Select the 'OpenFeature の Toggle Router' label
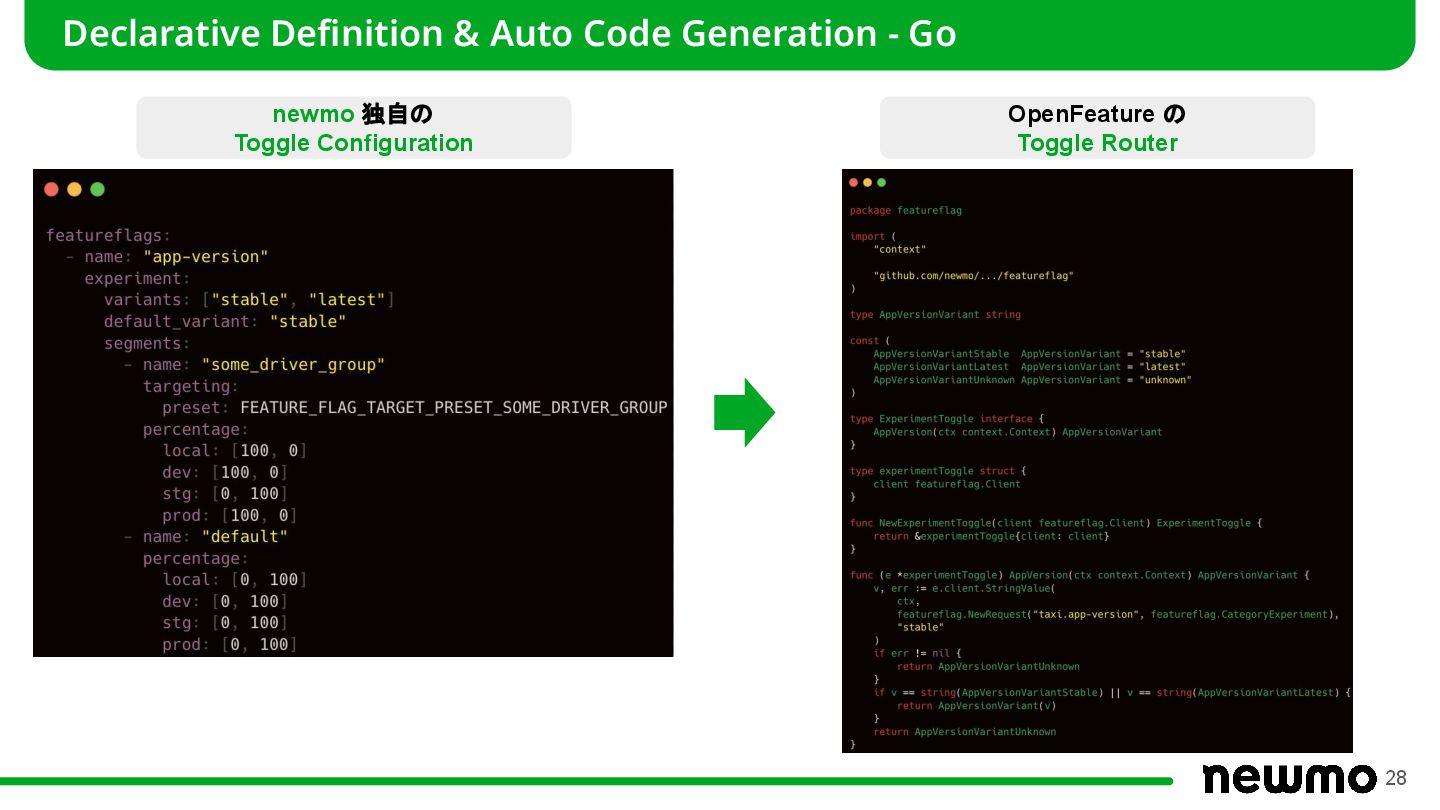Screen dimensions: 1440x810 pyautogui.click(x=1097, y=128)
